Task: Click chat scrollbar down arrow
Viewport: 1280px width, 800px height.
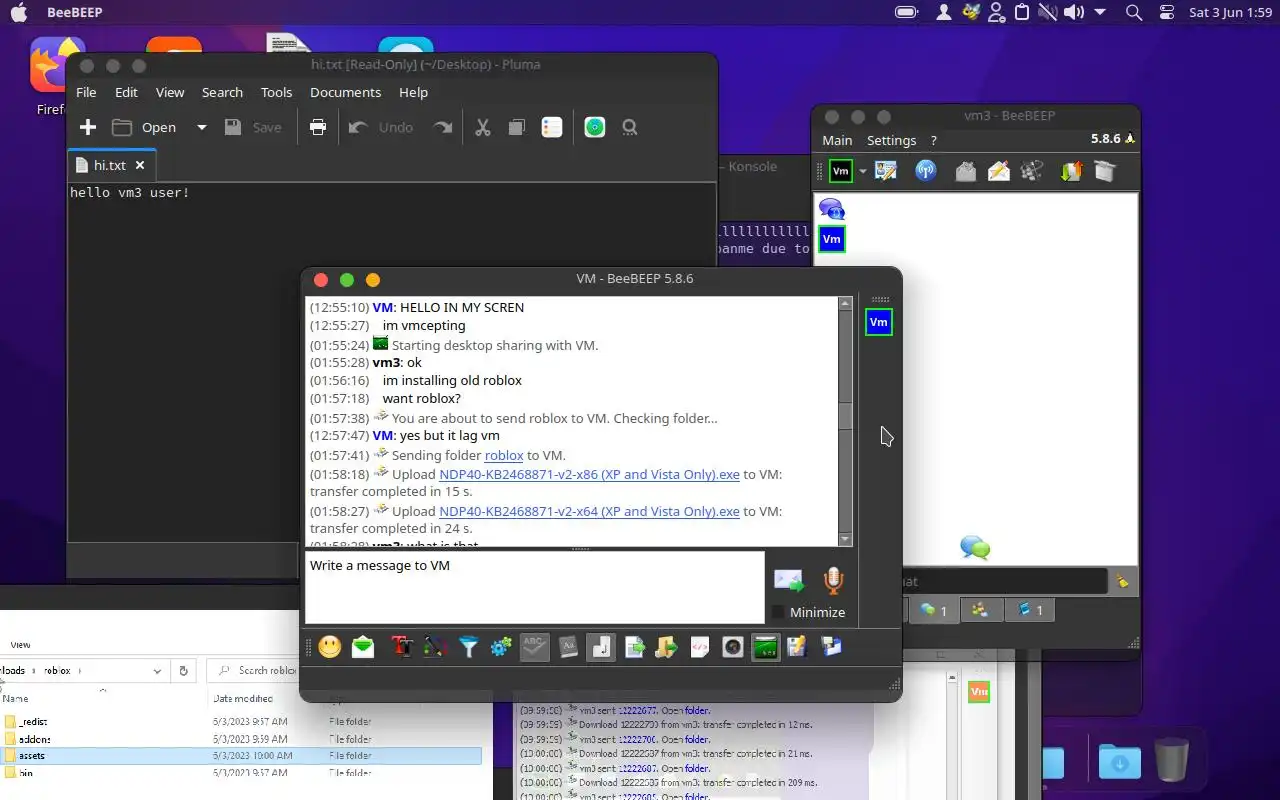Action: click(845, 539)
